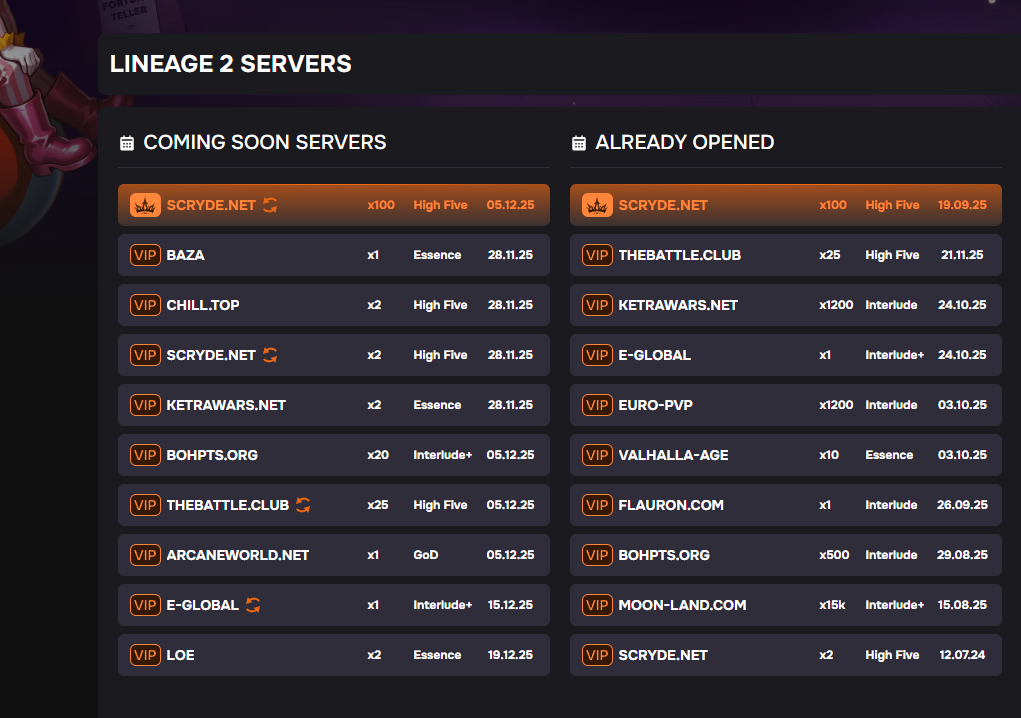Image resolution: width=1021 pixels, height=718 pixels.
Task: Click the date 15.08.25 on MOON-LAND.COM row
Action: (962, 605)
